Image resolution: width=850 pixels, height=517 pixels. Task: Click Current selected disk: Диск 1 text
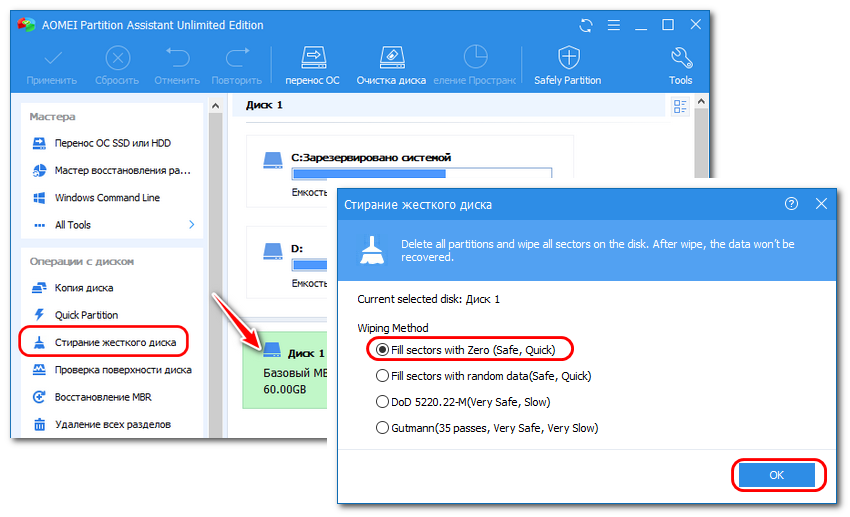click(429, 299)
